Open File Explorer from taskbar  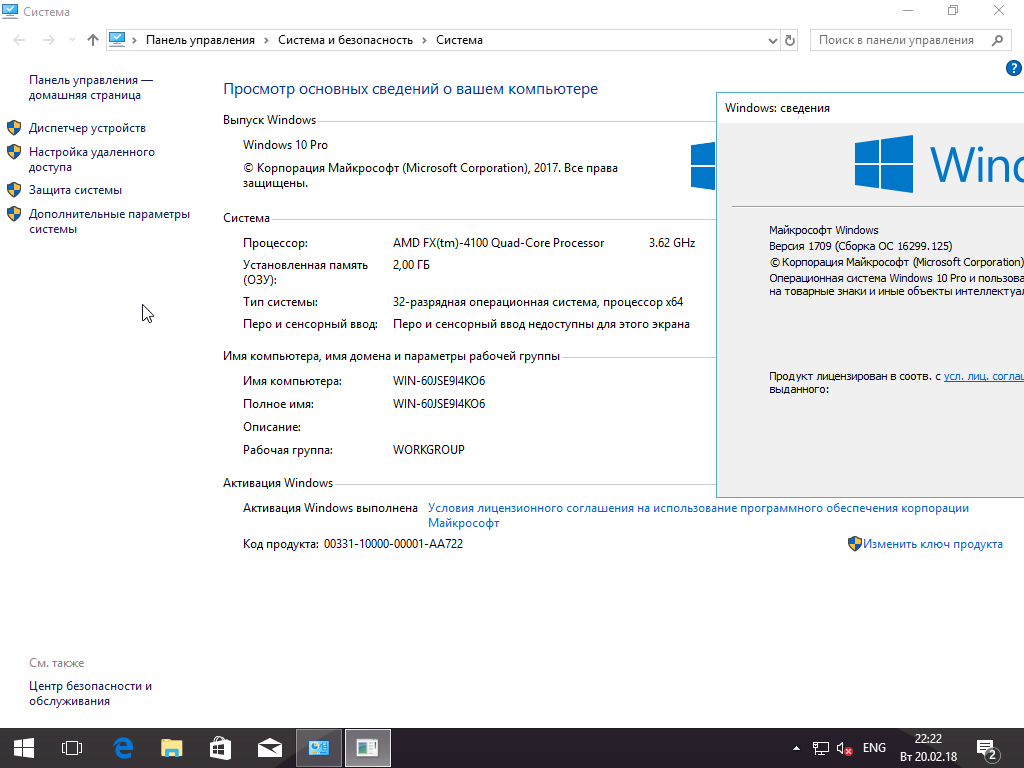(172, 747)
